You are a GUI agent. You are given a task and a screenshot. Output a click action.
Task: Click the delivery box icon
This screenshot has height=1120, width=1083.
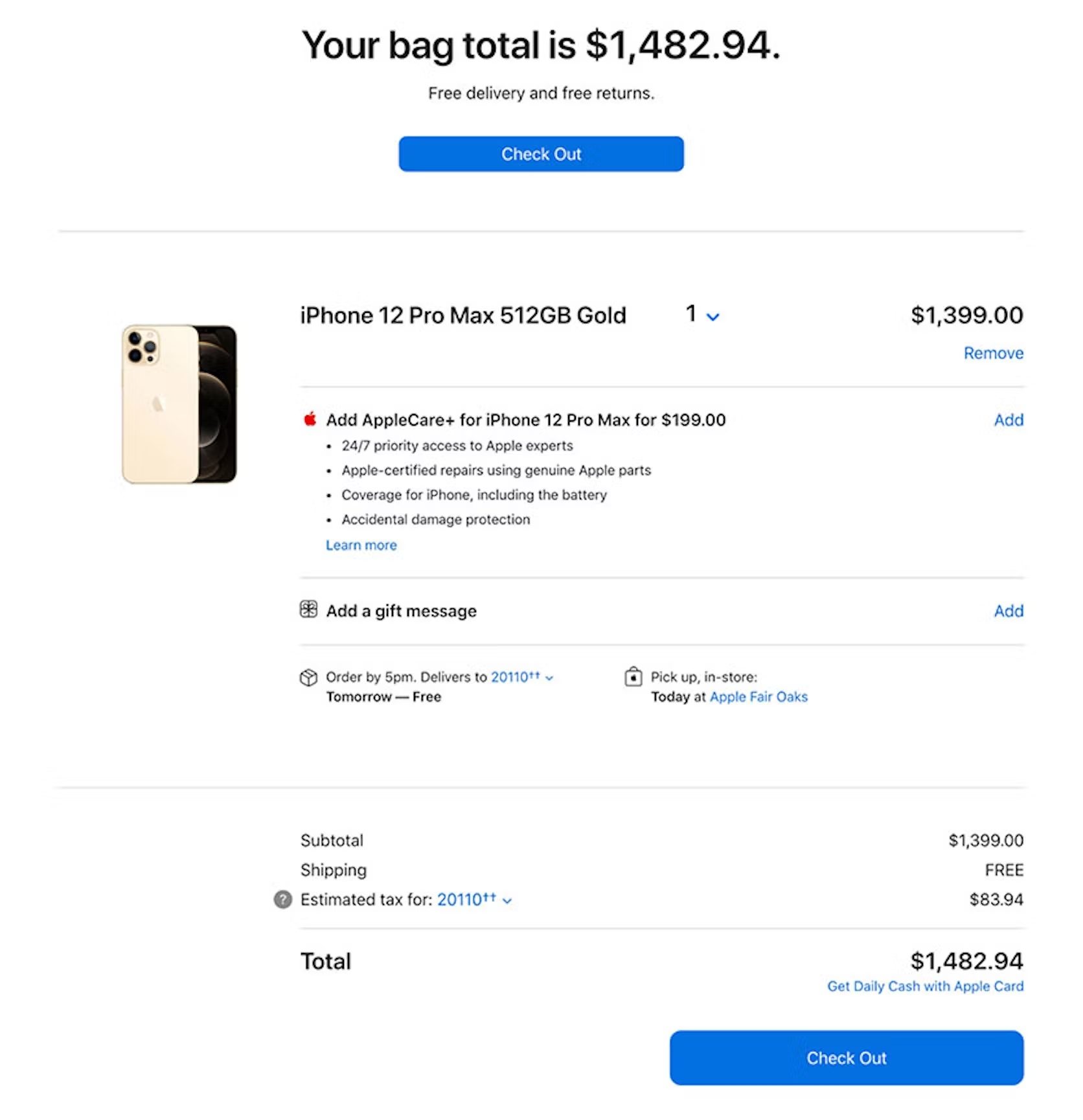click(308, 678)
